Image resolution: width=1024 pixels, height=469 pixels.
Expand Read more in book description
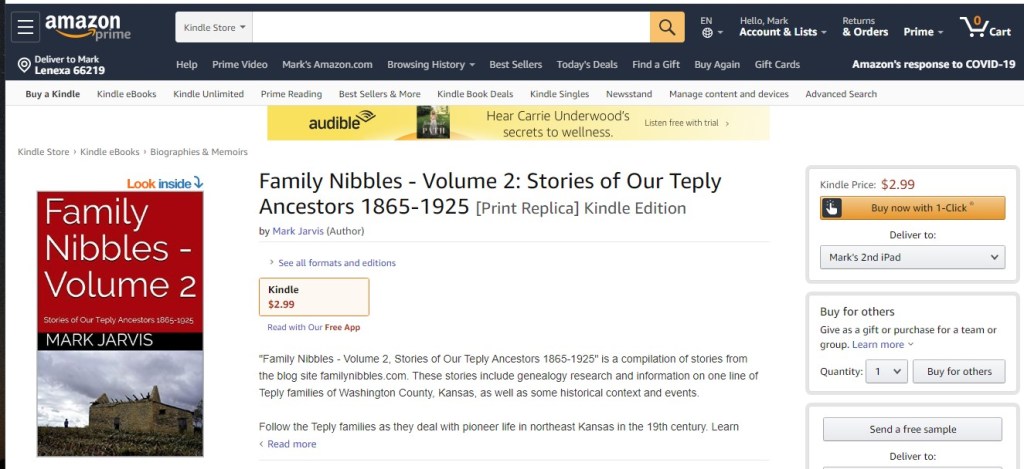coord(291,444)
